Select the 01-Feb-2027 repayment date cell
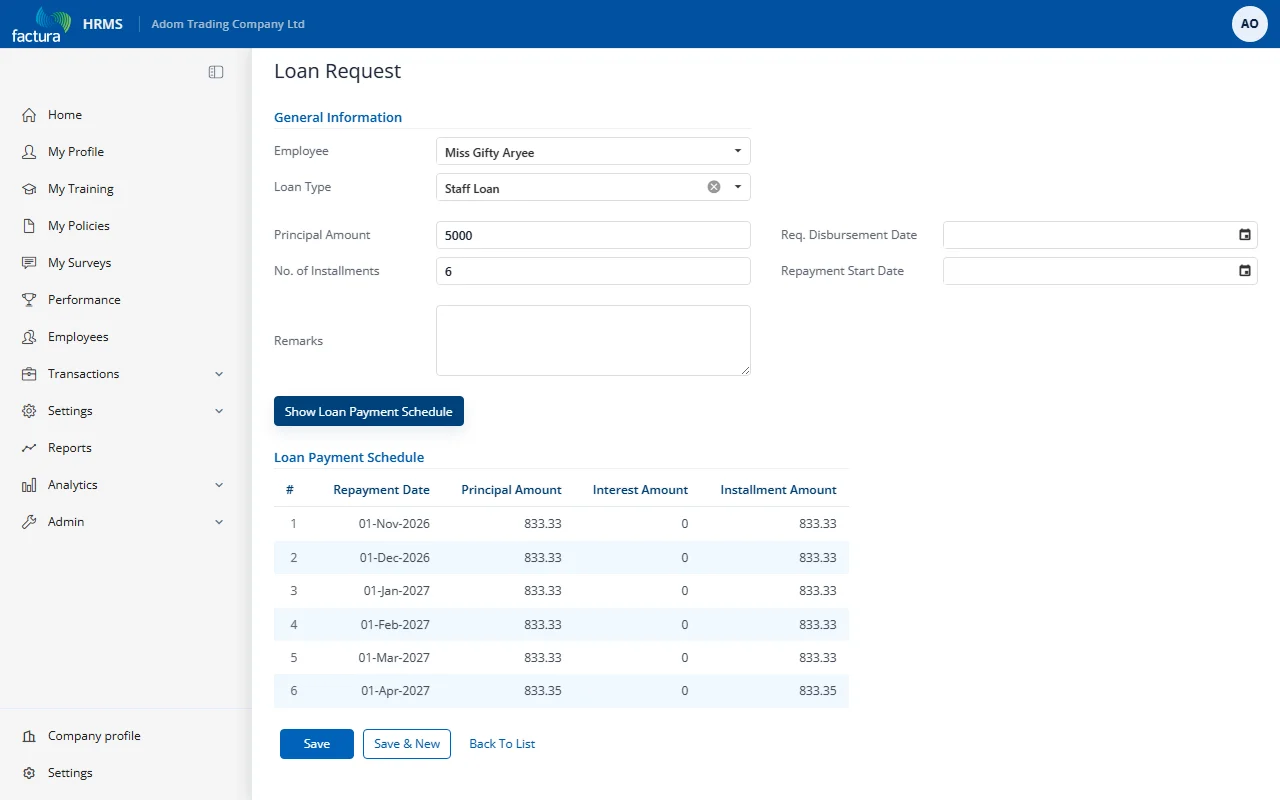 coord(395,625)
